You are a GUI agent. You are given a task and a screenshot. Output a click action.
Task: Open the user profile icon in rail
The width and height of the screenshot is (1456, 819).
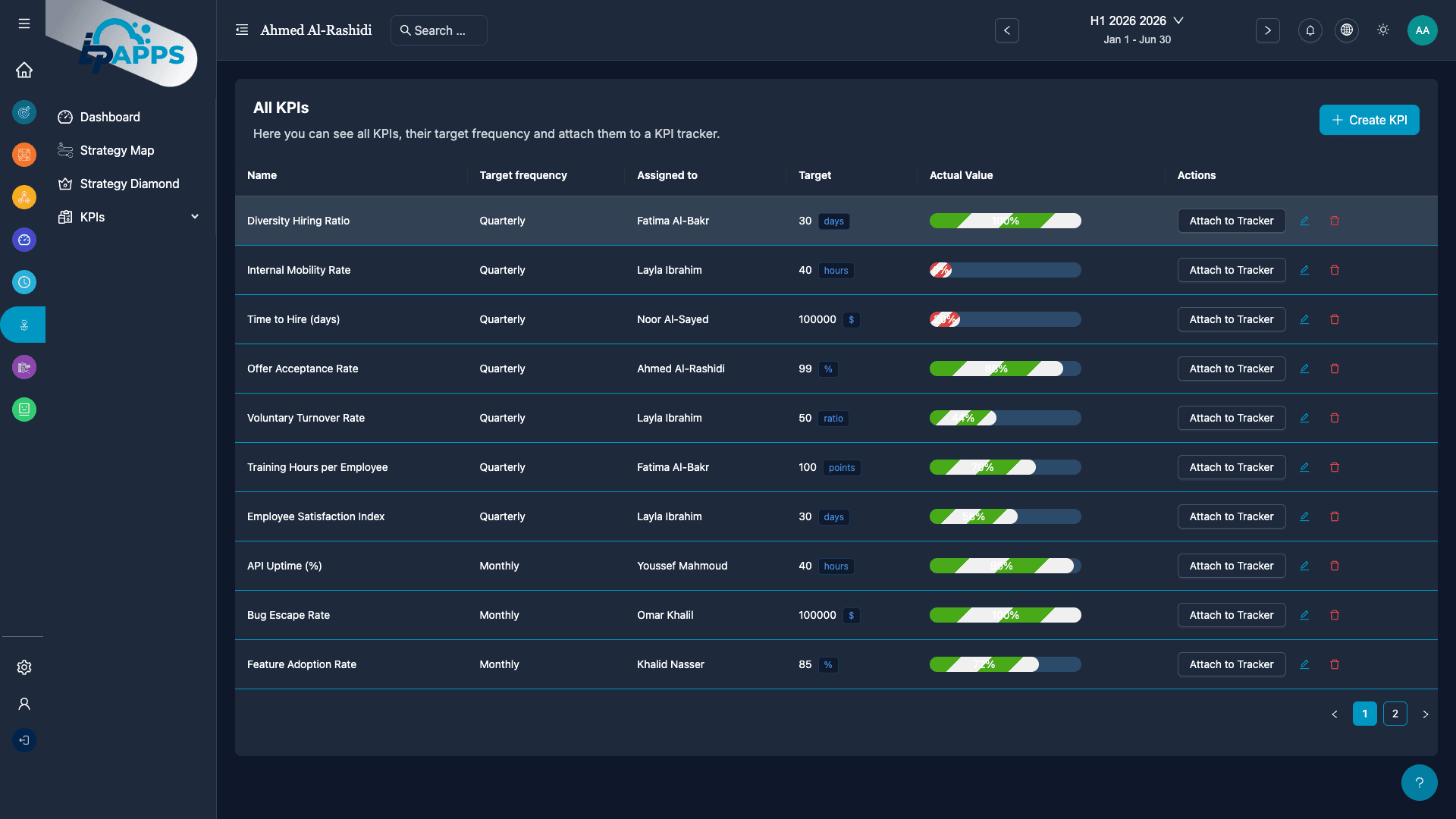click(24, 704)
